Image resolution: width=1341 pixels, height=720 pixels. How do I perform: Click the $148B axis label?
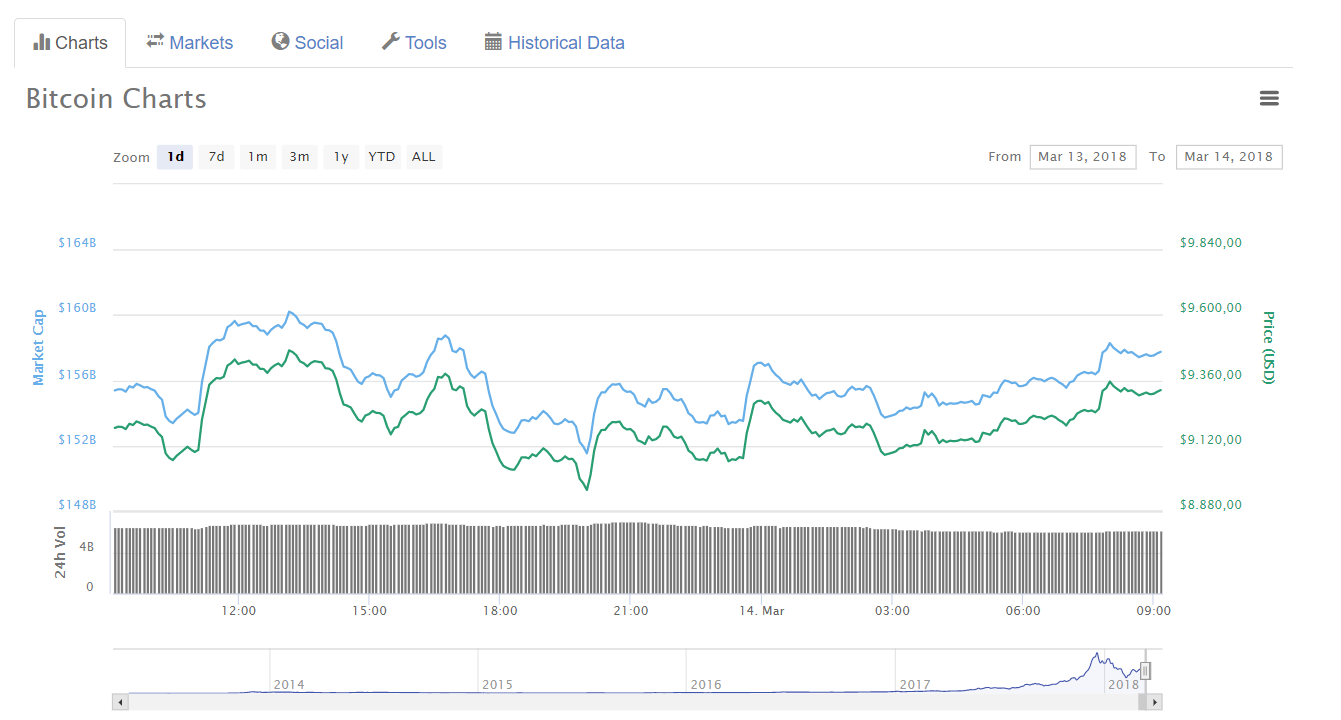pyautogui.click(x=77, y=505)
